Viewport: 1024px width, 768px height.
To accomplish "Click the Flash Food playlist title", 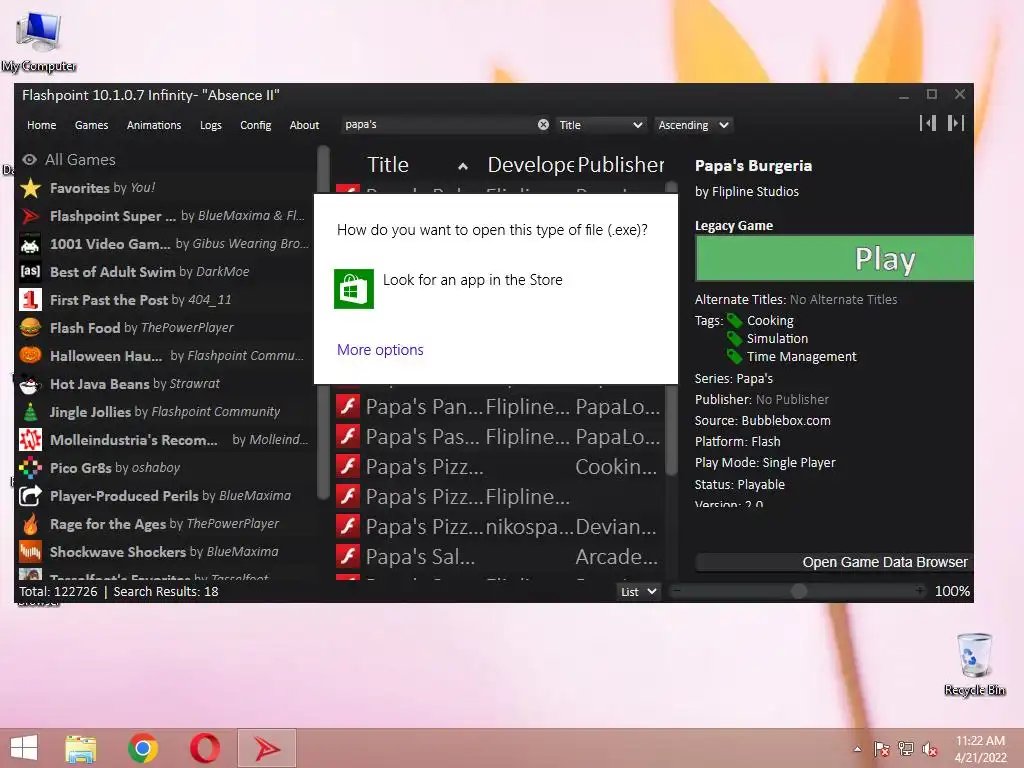I will [x=85, y=328].
